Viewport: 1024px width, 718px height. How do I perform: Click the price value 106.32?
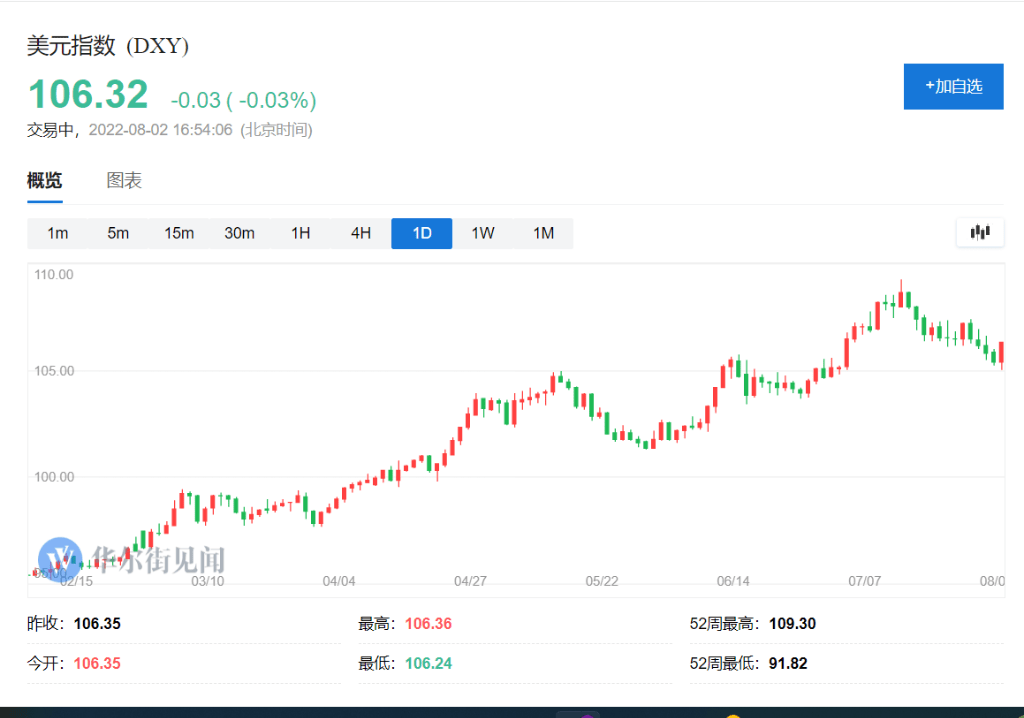tap(87, 92)
